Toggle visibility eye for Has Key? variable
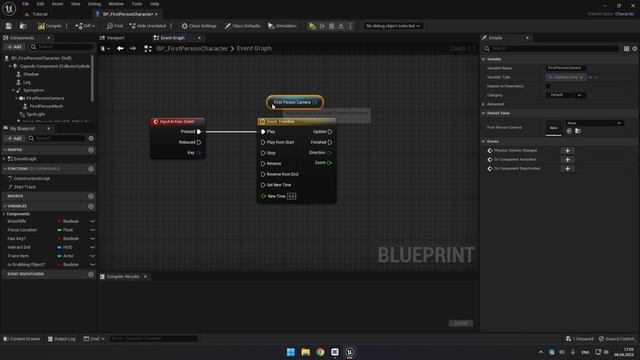 [x=93, y=238]
